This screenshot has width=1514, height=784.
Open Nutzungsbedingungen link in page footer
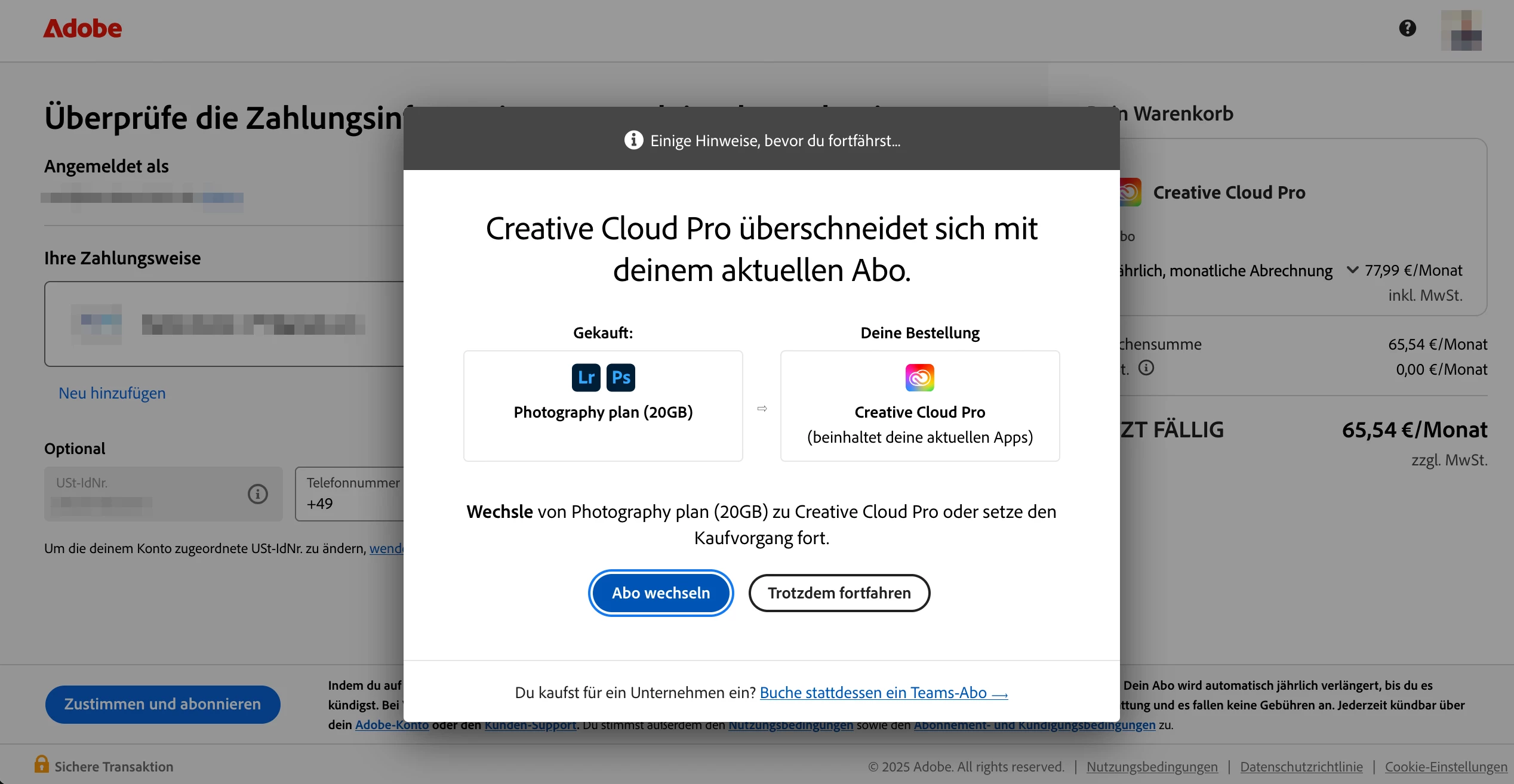click(1152, 767)
